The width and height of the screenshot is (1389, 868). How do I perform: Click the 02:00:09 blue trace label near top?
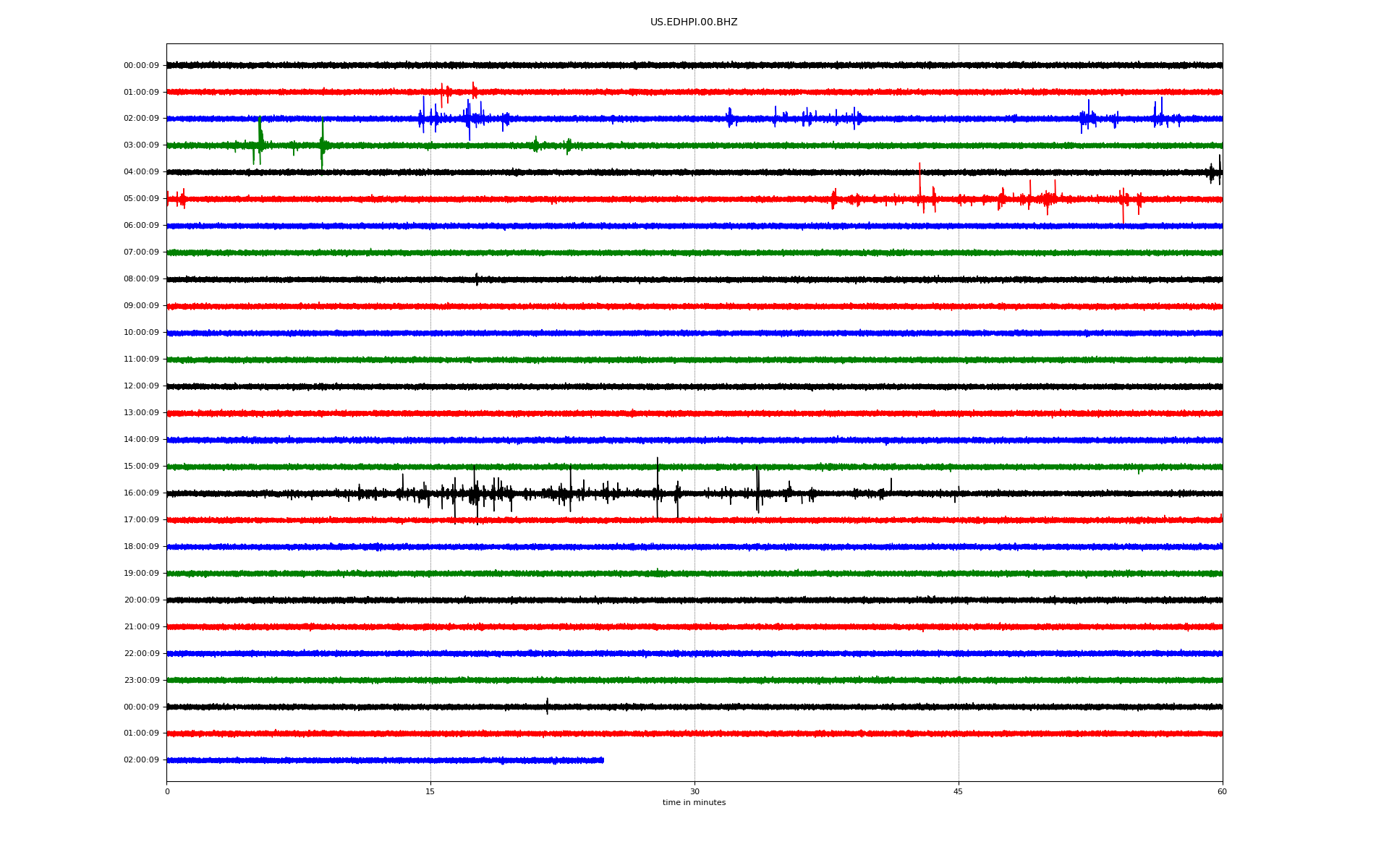pyautogui.click(x=141, y=119)
